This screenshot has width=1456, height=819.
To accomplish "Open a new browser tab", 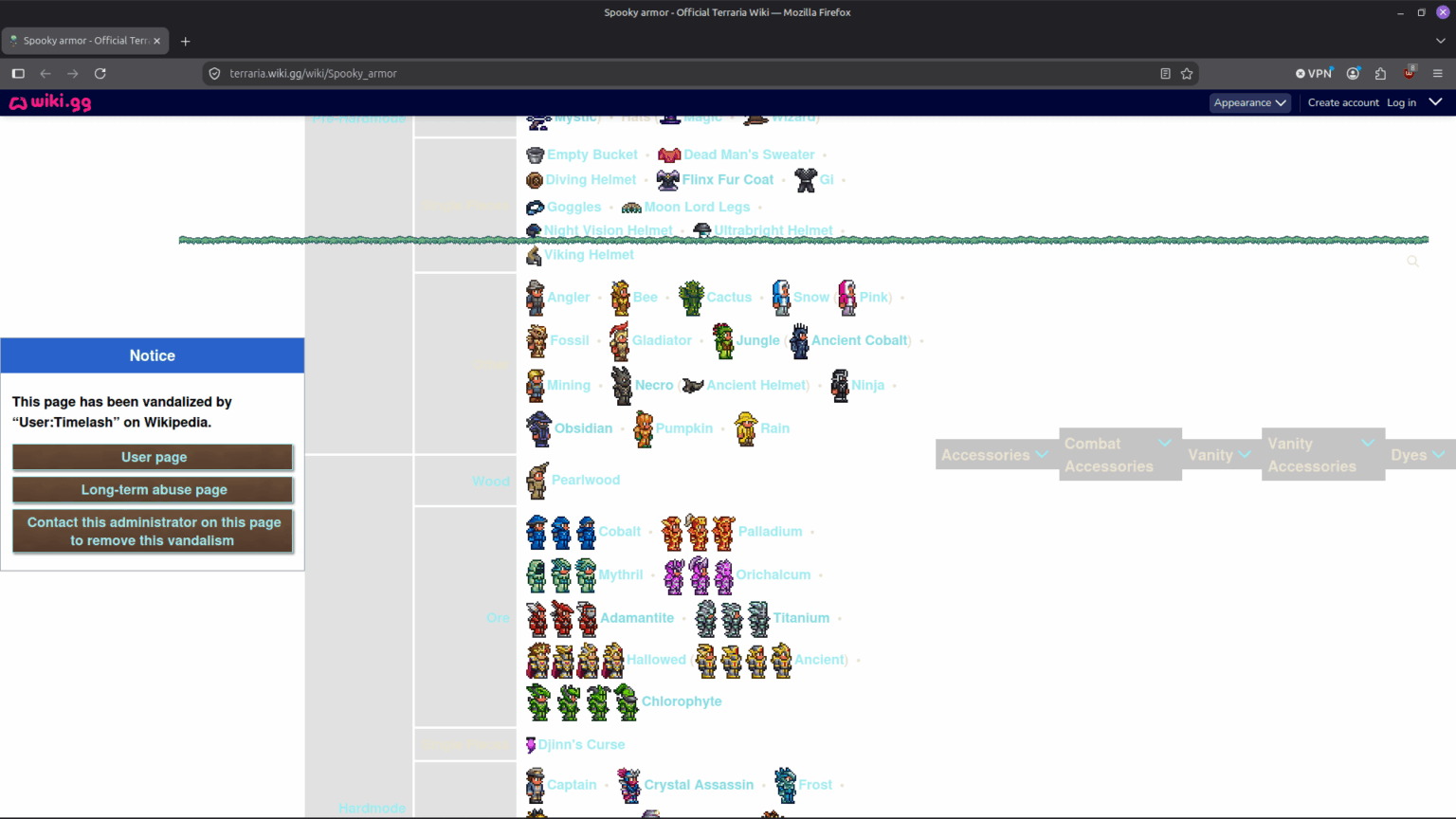I will click(185, 41).
